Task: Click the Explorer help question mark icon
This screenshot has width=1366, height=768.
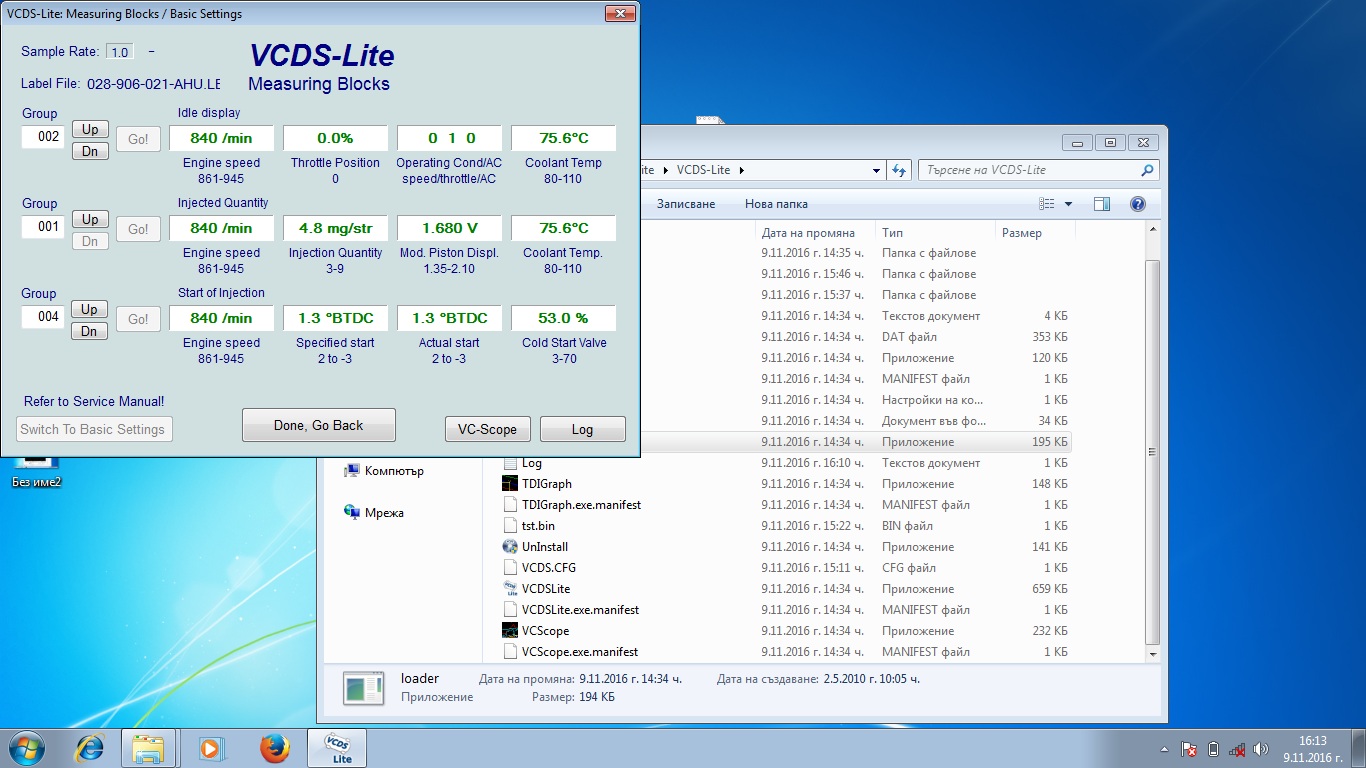Action: point(1137,204)
